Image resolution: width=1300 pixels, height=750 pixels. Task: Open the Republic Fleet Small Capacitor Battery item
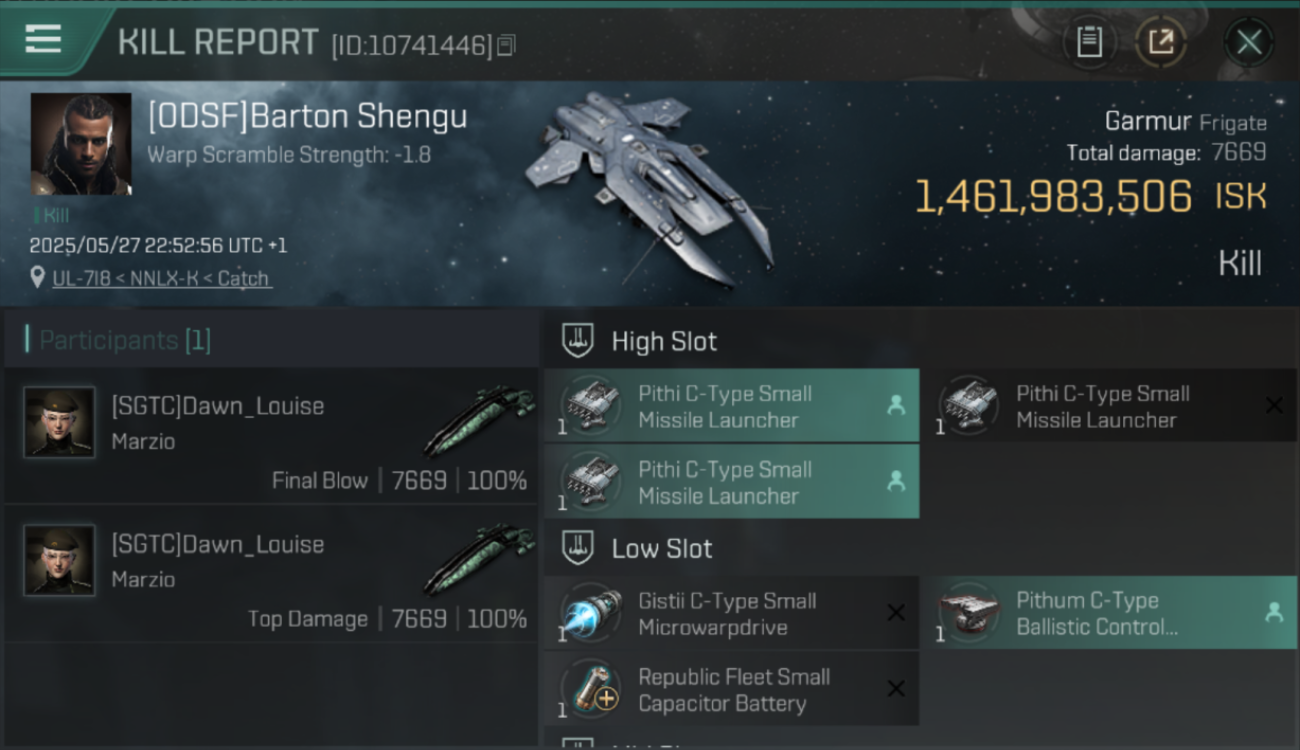[x=731, y=688]
